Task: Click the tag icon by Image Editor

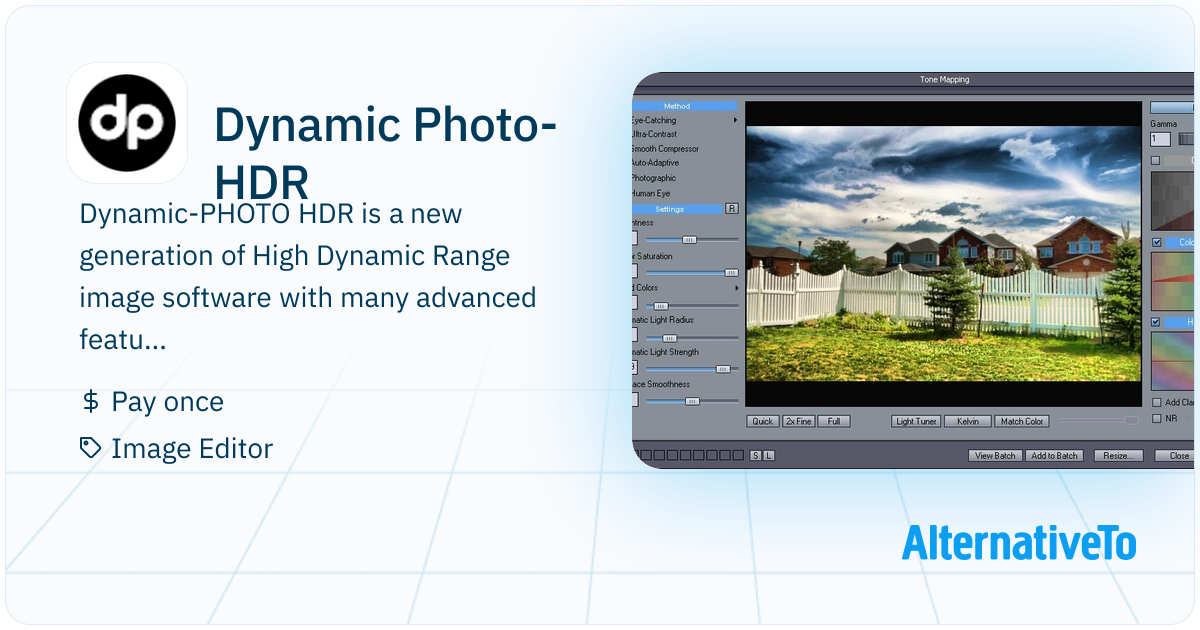Action: click(91, 448)
